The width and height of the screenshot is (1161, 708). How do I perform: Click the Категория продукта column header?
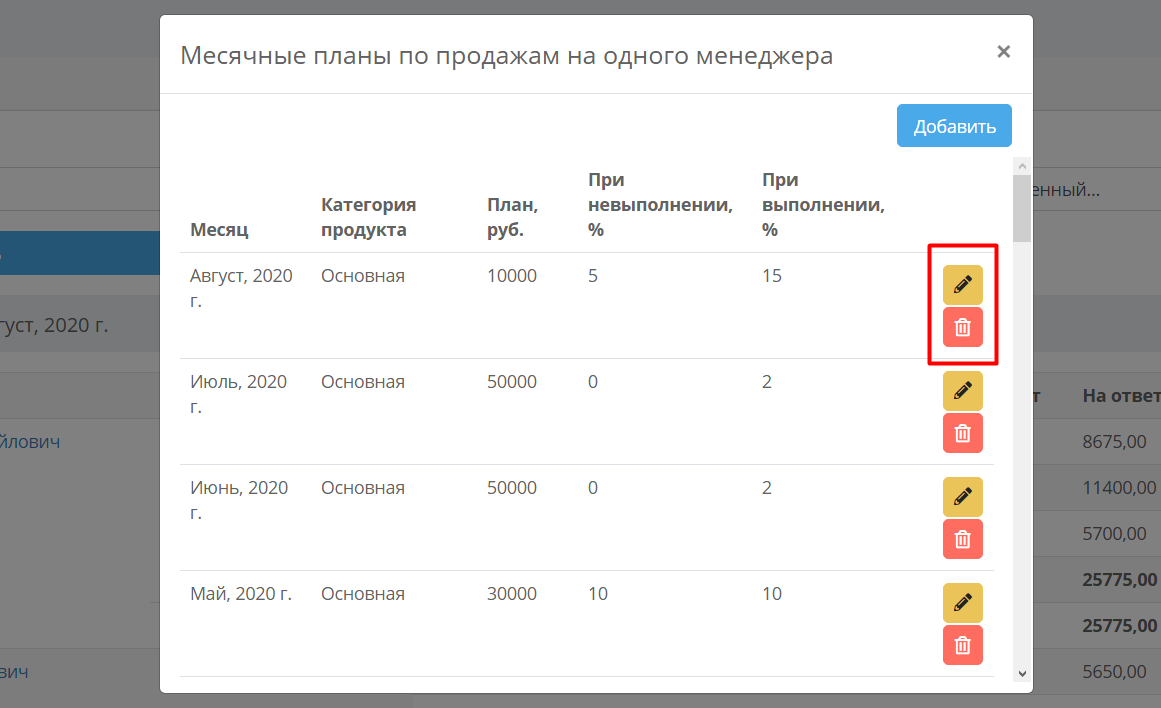pyautogui.click(x=368, y=217)
